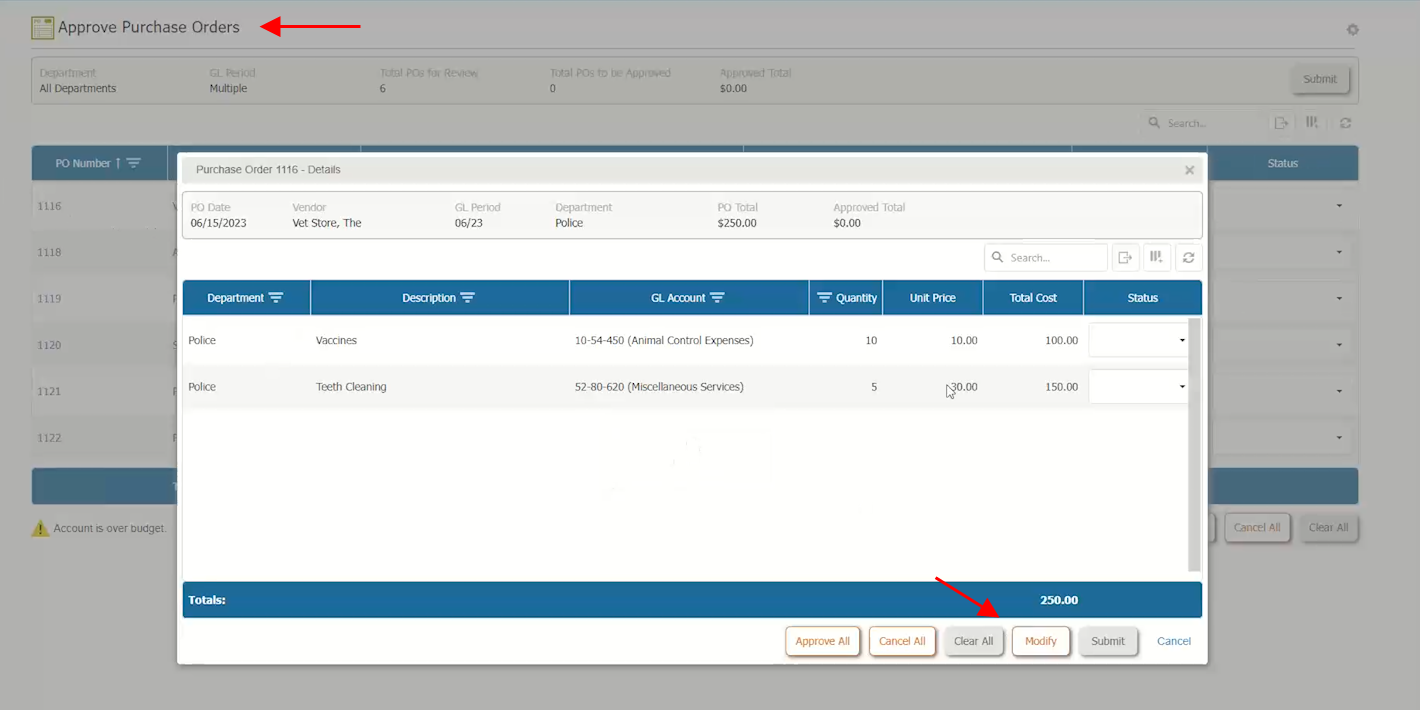This screenshot has width=1420, height=710.
Task: Click the Modify button
Action: click(1041, 641)
